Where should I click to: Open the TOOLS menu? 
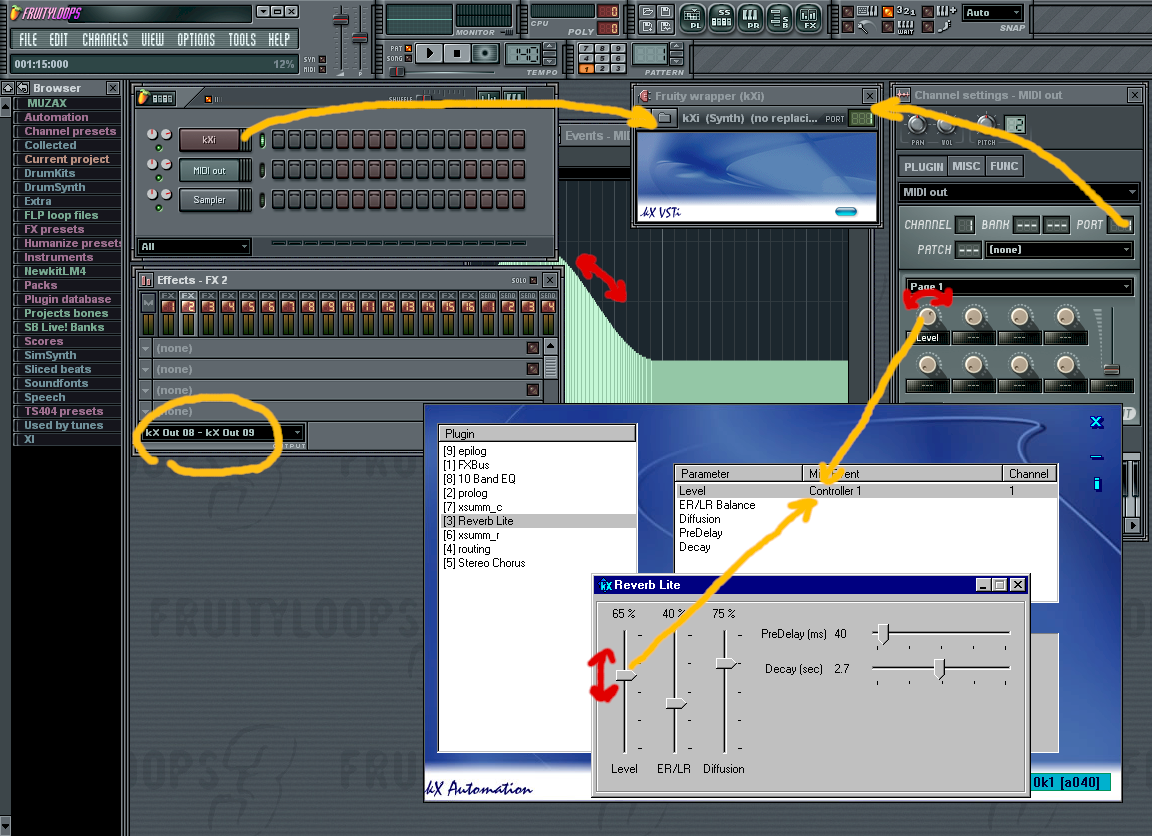pyautogui.click(x=242, y=40)
